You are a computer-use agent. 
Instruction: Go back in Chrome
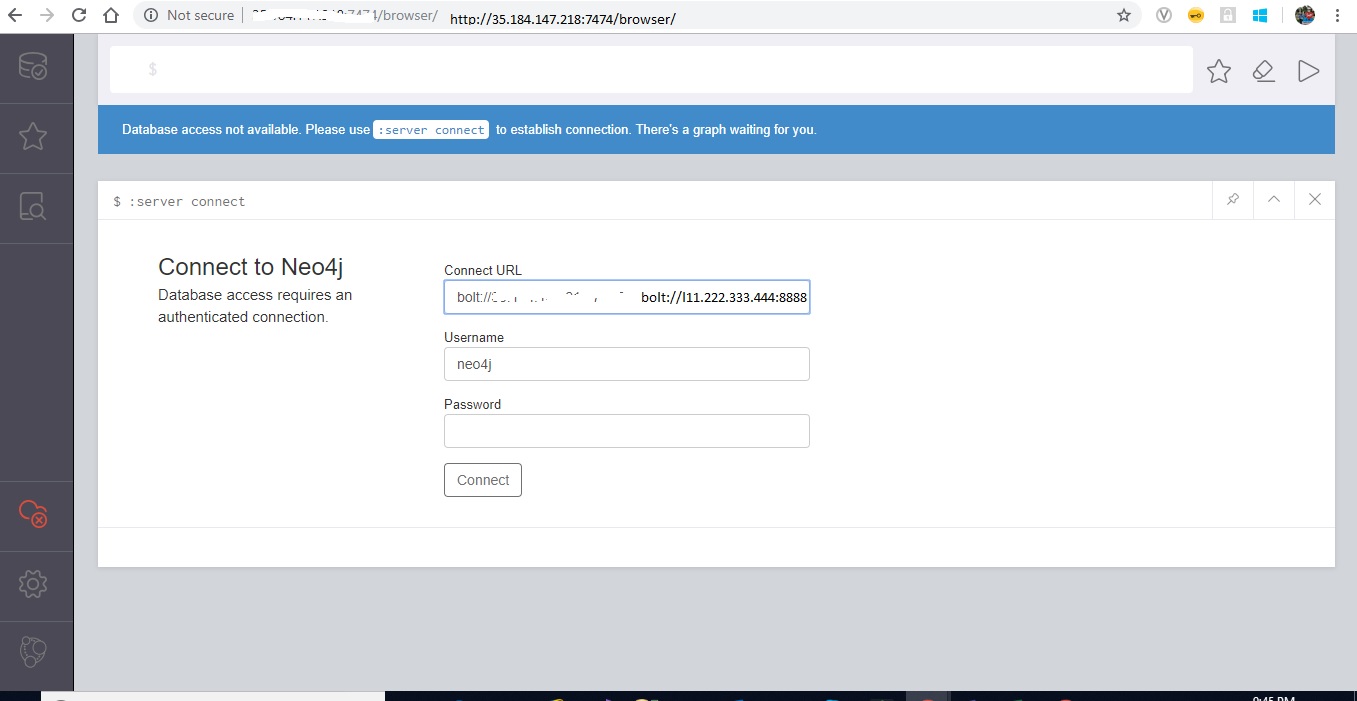(x=15, y=15)
